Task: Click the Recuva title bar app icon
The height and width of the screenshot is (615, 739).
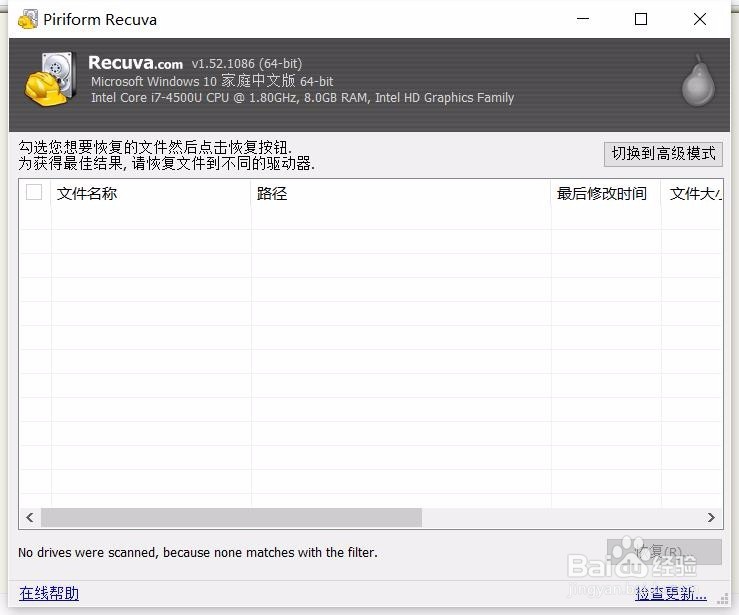Action: tap(28, 19)
